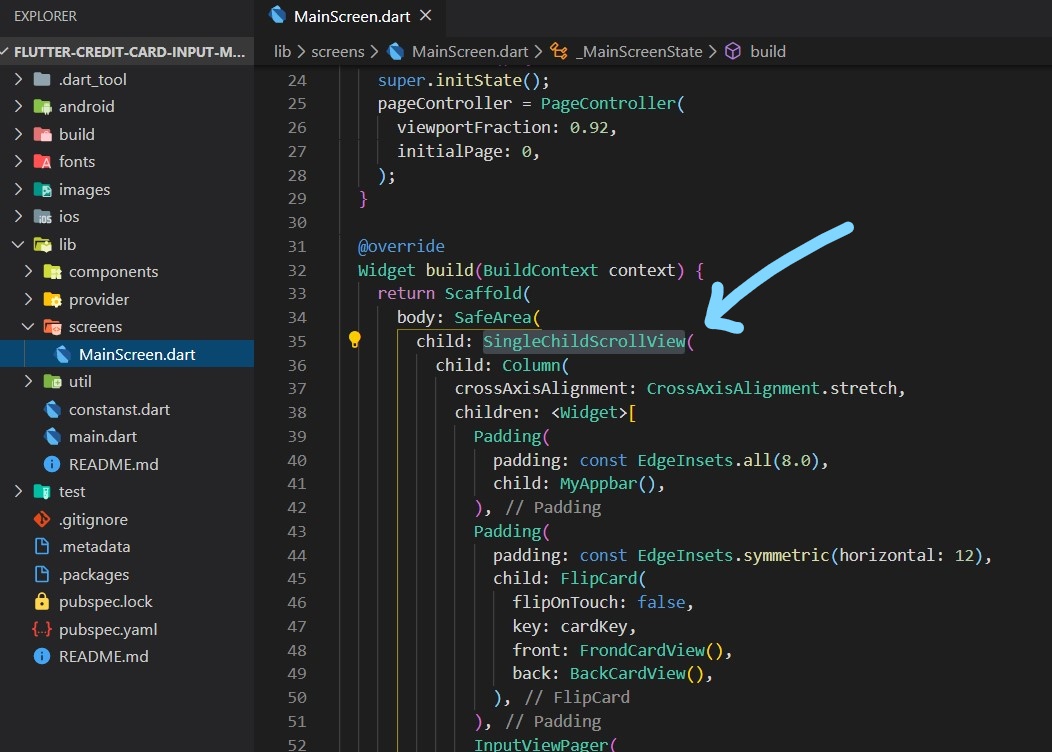Image resolution: width=1052 pixels, height=752 pixels.
Task: Click the lib folder icon
Action: (42, 244)
